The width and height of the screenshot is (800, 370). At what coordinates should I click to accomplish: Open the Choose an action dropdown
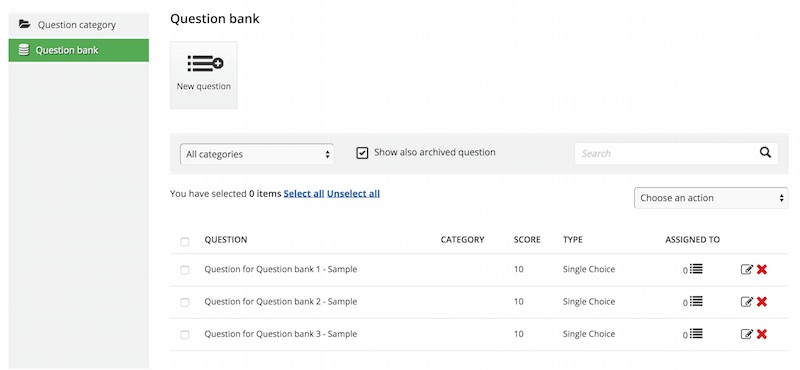(x=711, y=198)
